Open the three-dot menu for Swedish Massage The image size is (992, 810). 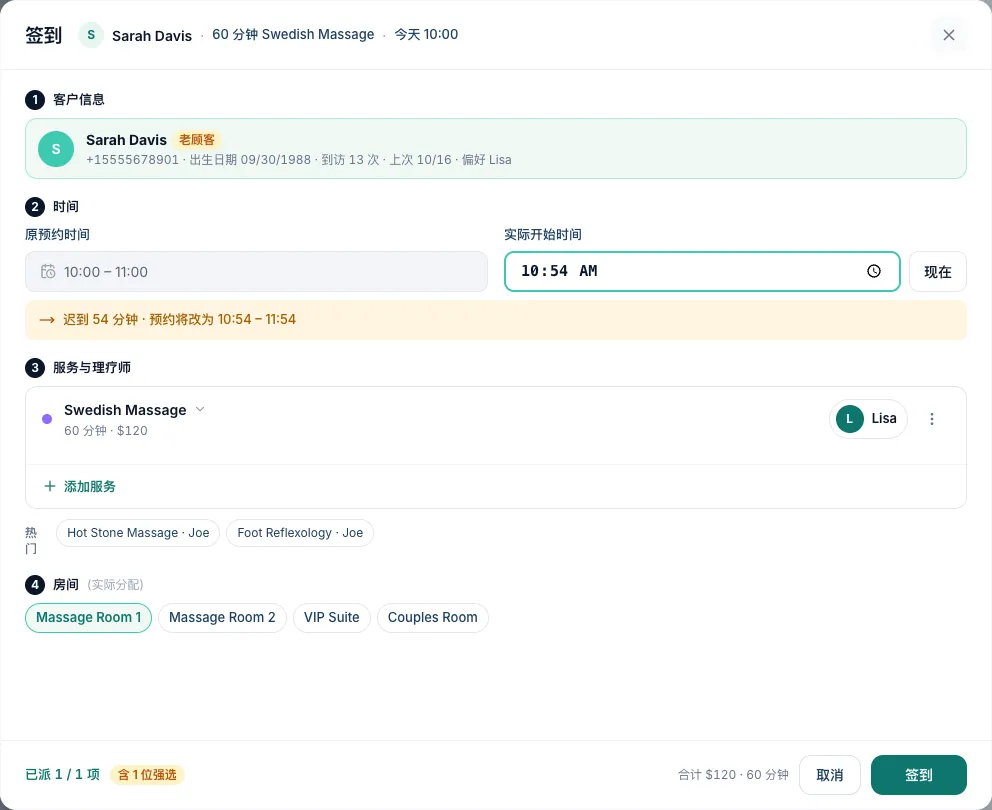(931, 419)
